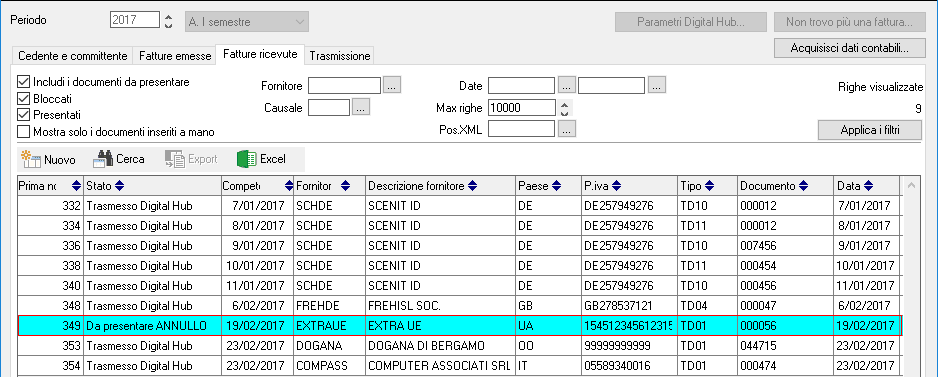Toggle Includi i documenti da presentare
Viewport: 938px width, 379px height.
coord(24,82)
